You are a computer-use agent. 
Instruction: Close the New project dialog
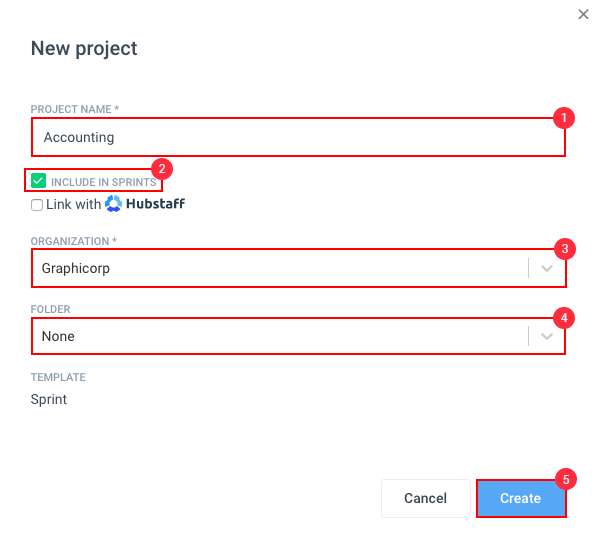click(x=583, y=14)
